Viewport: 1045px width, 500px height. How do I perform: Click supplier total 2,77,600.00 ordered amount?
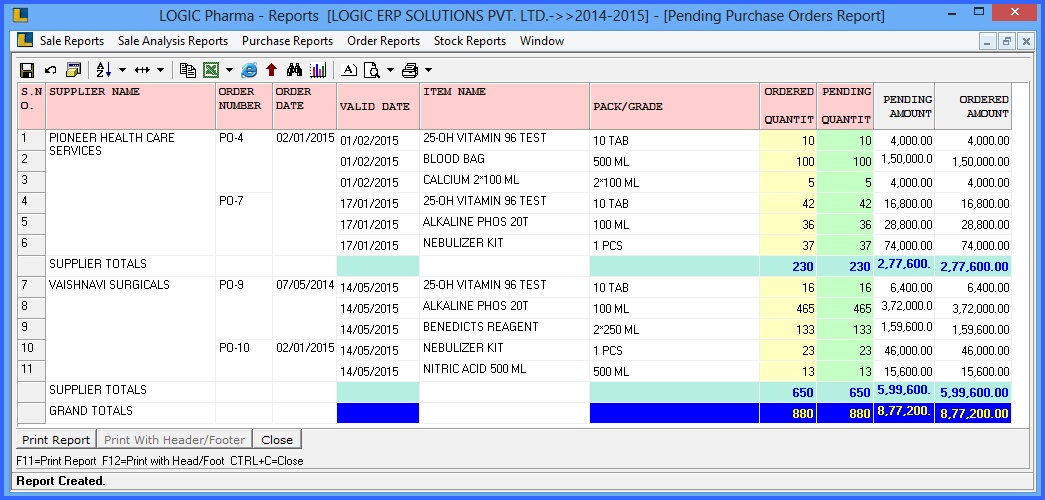pos(973,267)
